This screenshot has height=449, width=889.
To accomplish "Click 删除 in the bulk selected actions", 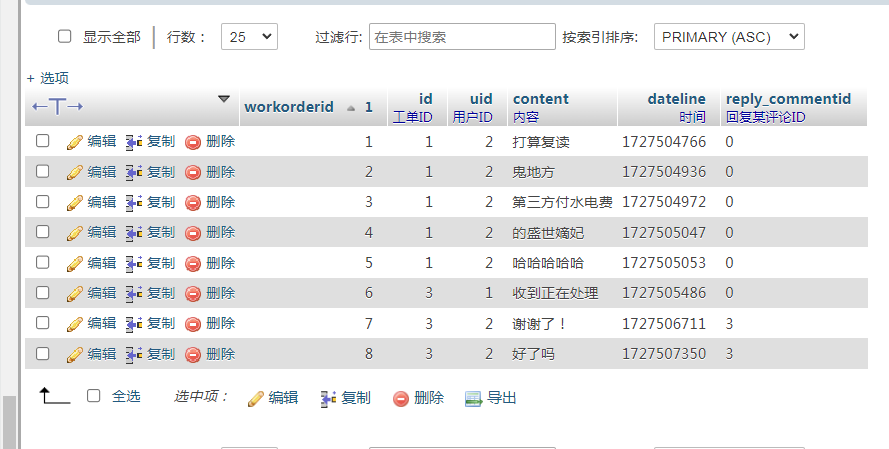I will 418,398.
